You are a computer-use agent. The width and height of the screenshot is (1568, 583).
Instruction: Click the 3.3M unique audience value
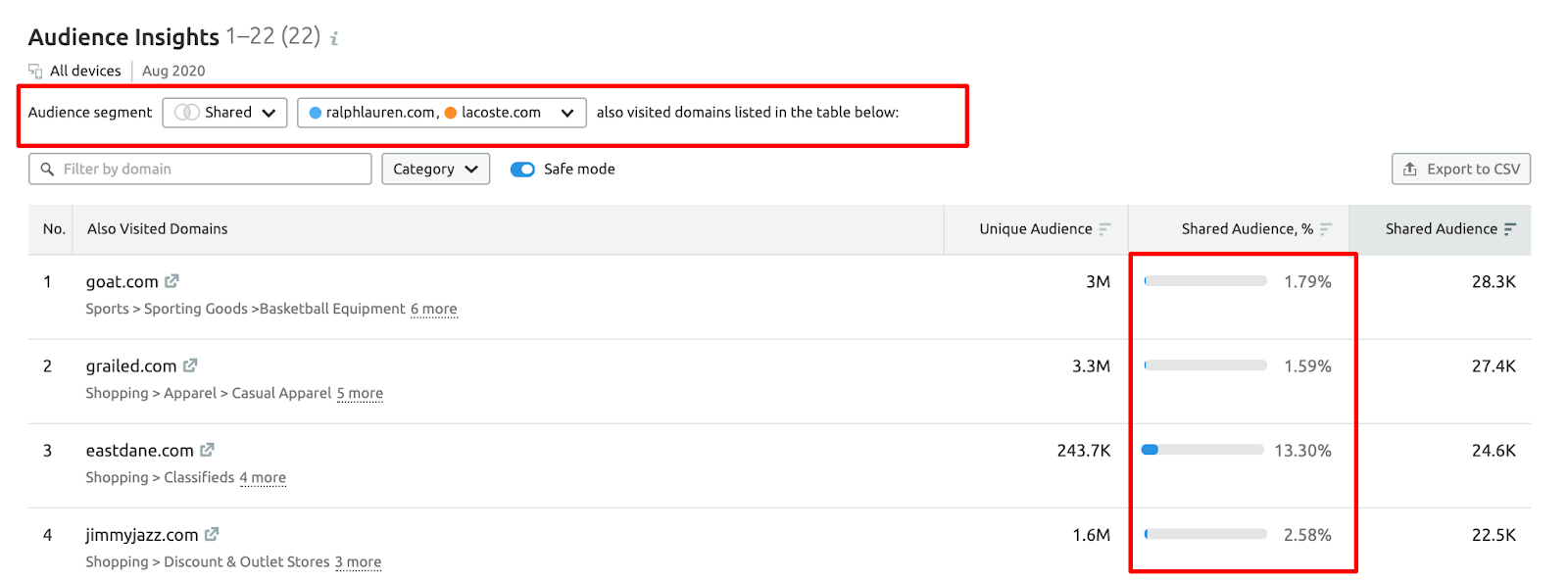tap(1091, 366)
